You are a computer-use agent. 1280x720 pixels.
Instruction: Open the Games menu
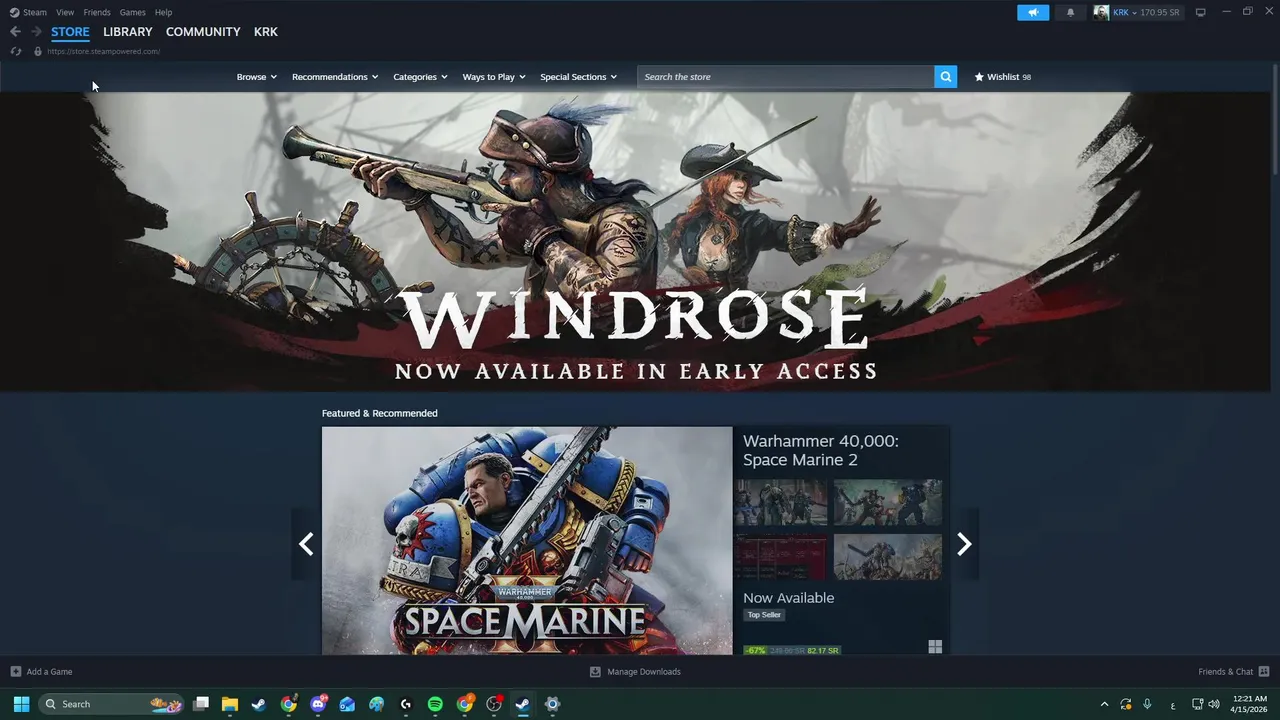[132, 12]
